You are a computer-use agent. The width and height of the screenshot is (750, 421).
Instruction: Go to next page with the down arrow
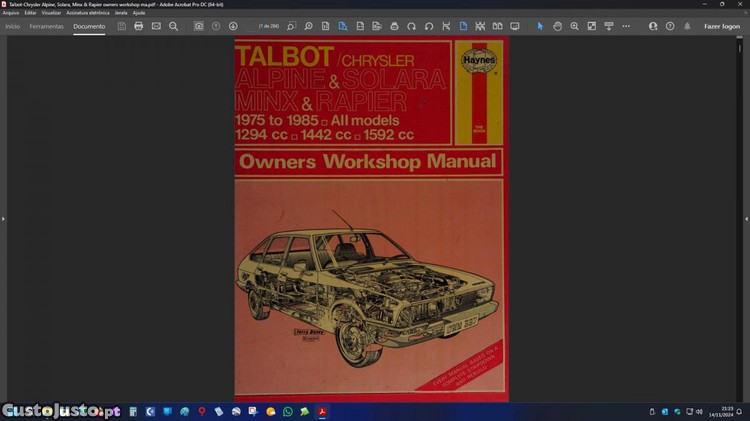click(x=233, y=26)
